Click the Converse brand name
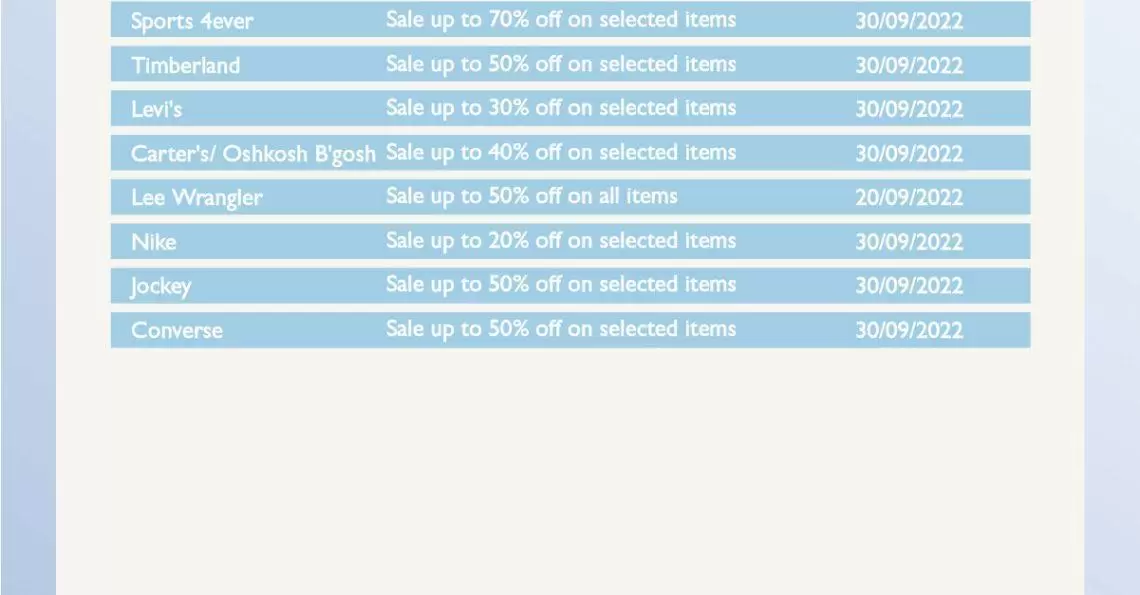This screenshot has width=1140, height=595. pyautogui.click(x=177, y=330)
